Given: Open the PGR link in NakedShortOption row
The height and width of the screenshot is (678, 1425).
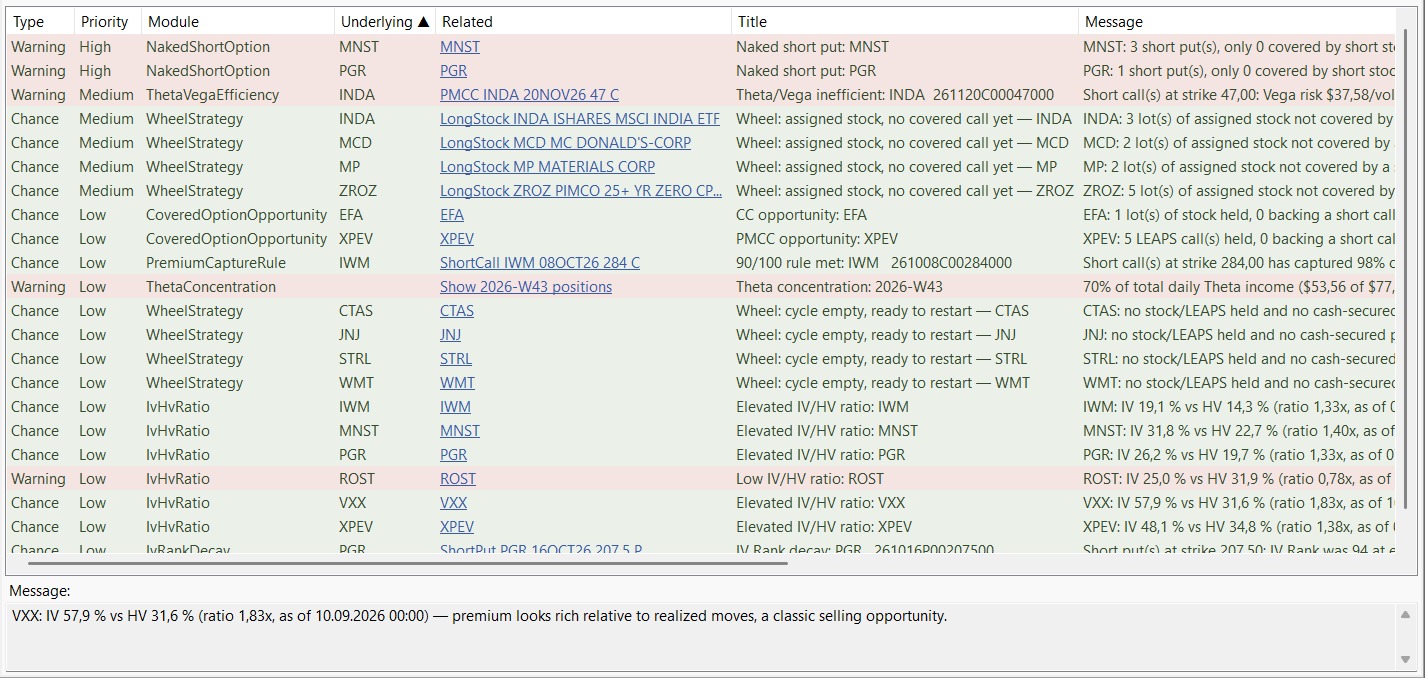Looking at the screenshot, I should tap(454, 71).
